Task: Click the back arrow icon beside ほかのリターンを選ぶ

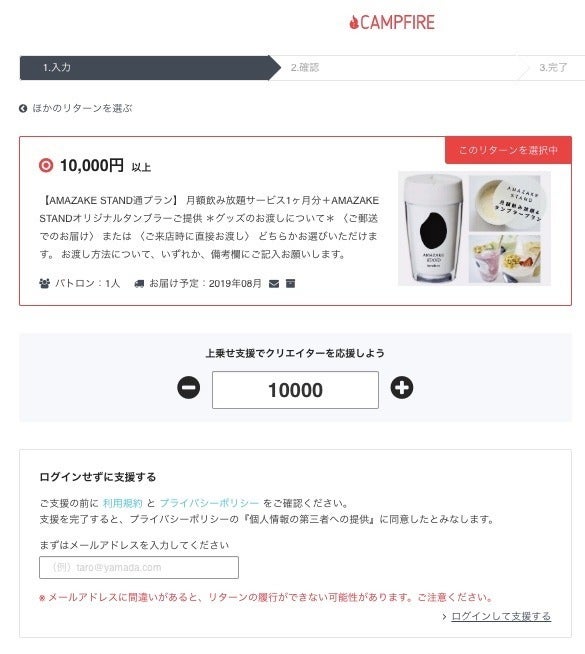Action: pyautogui.click(x=23, y=108)
